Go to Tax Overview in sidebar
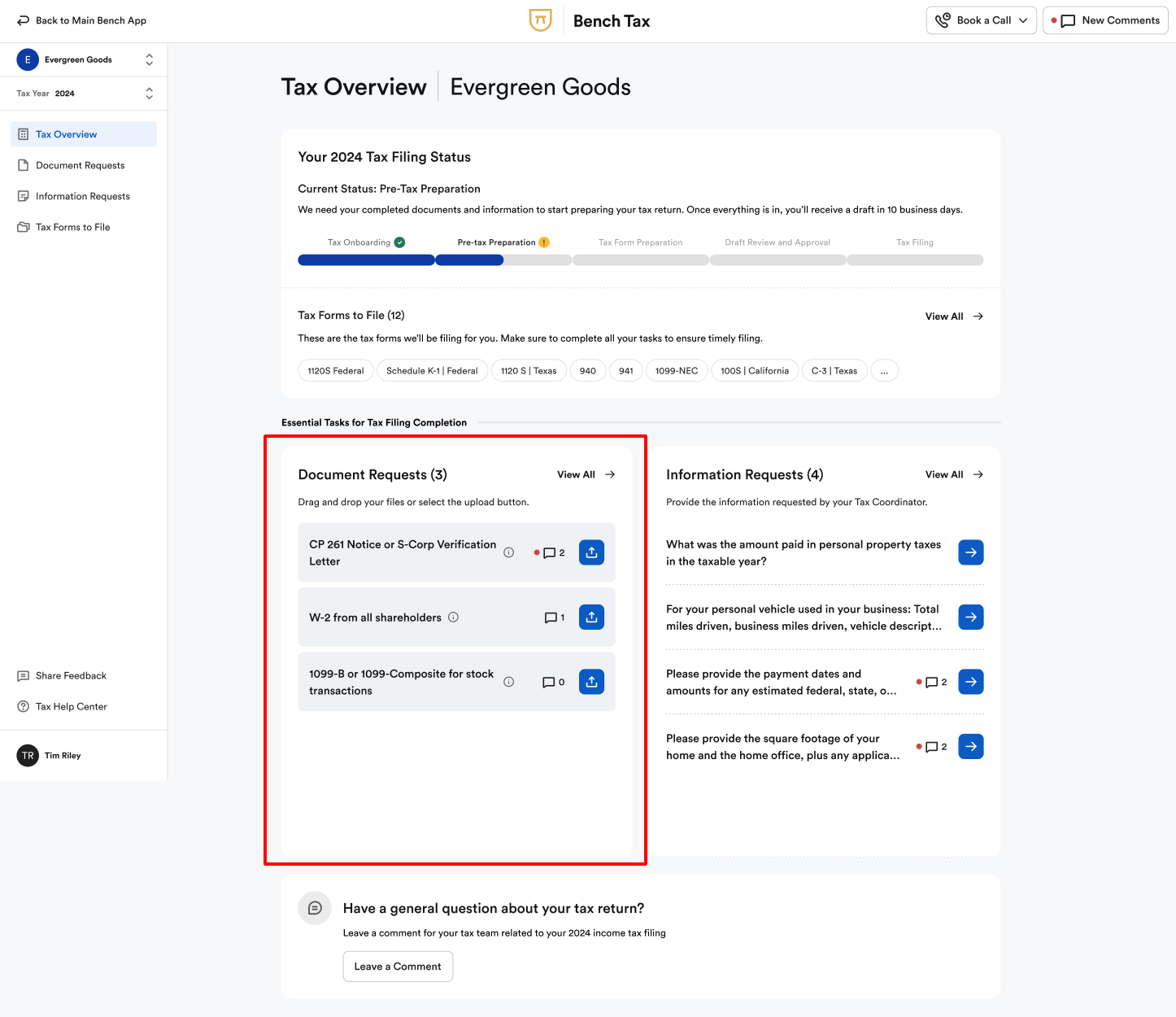Image resolution: width=1176 pixels, height=1017 pixels. [84, 134]
